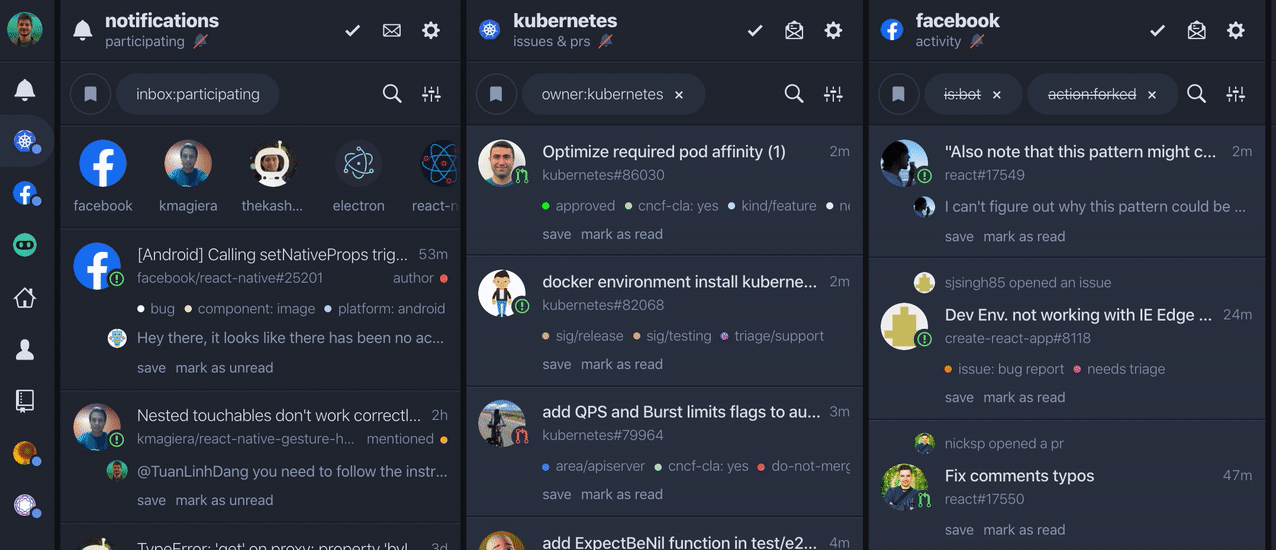Open the user profile sidebar icon
Image resolution: width=1276 pixels, height=550 pixels.
(25, 349)
